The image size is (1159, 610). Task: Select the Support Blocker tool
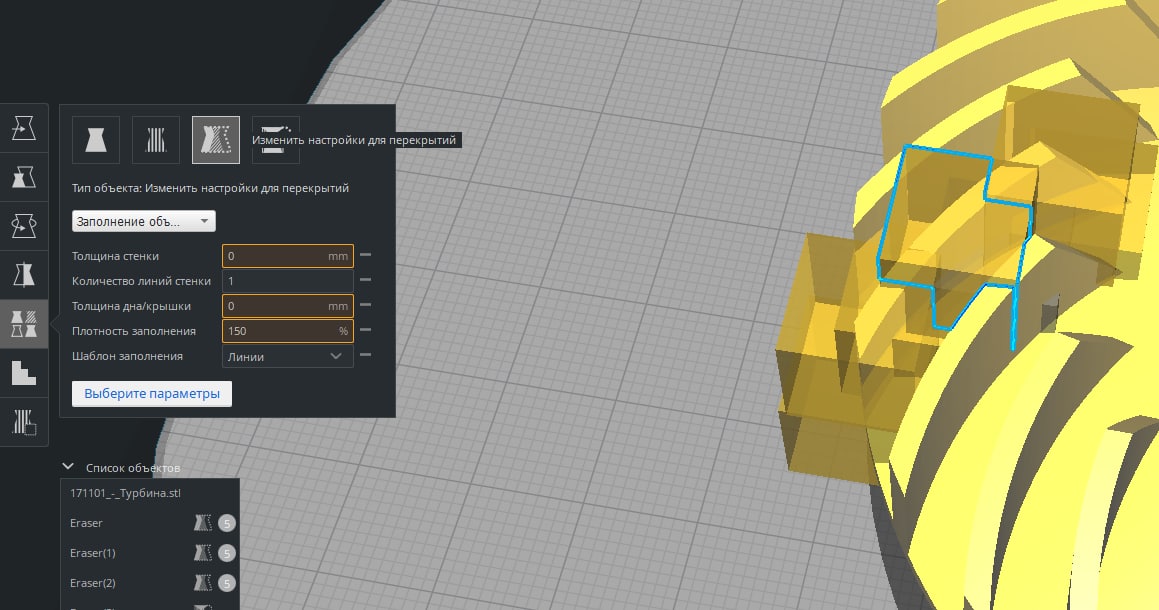pos(24,373)
